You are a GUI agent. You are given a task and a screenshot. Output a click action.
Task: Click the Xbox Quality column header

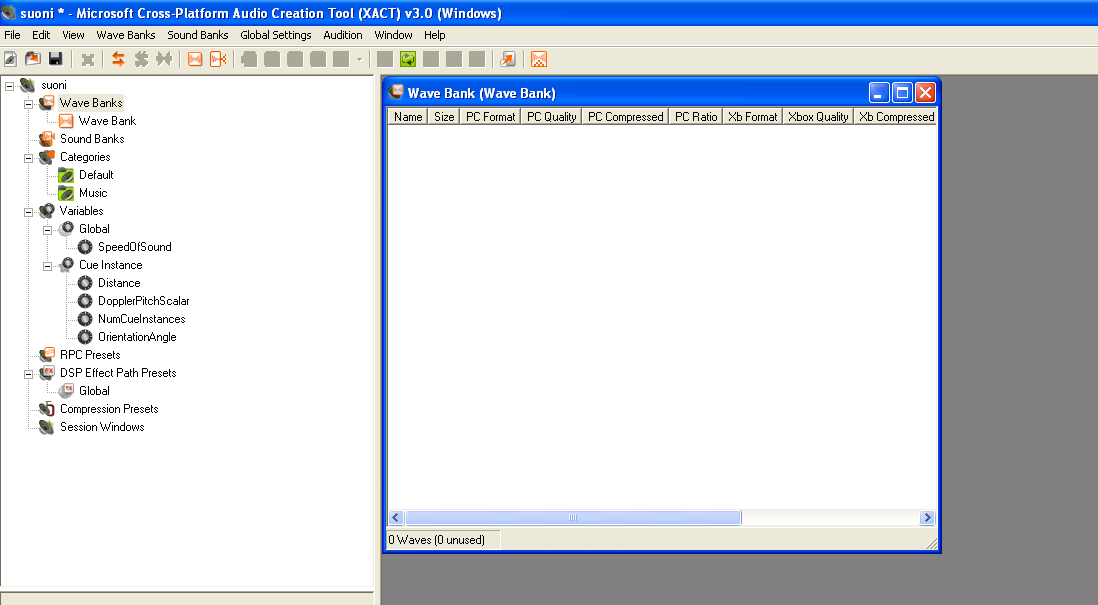(818, 117)
